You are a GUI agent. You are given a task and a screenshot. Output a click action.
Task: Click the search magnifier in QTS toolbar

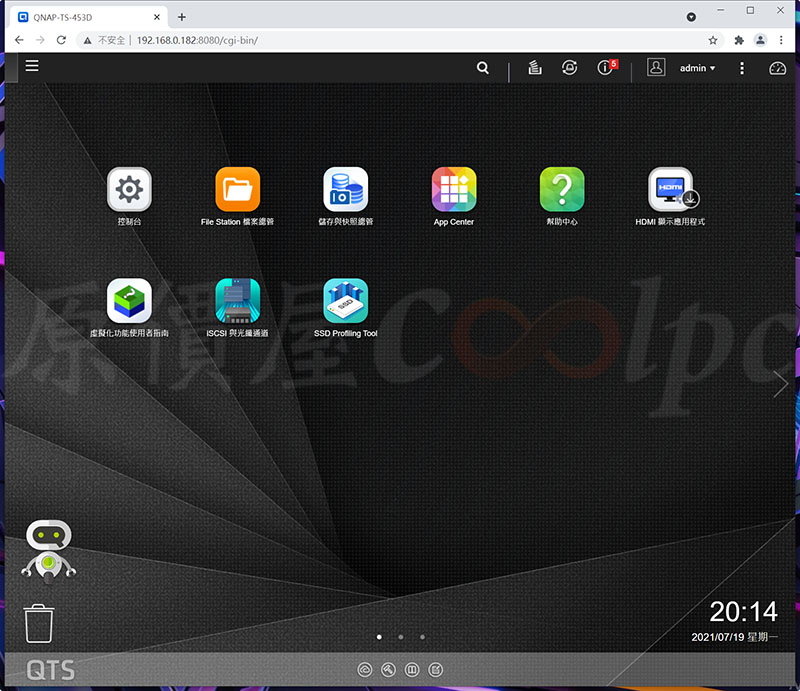[x=483, y=68]
